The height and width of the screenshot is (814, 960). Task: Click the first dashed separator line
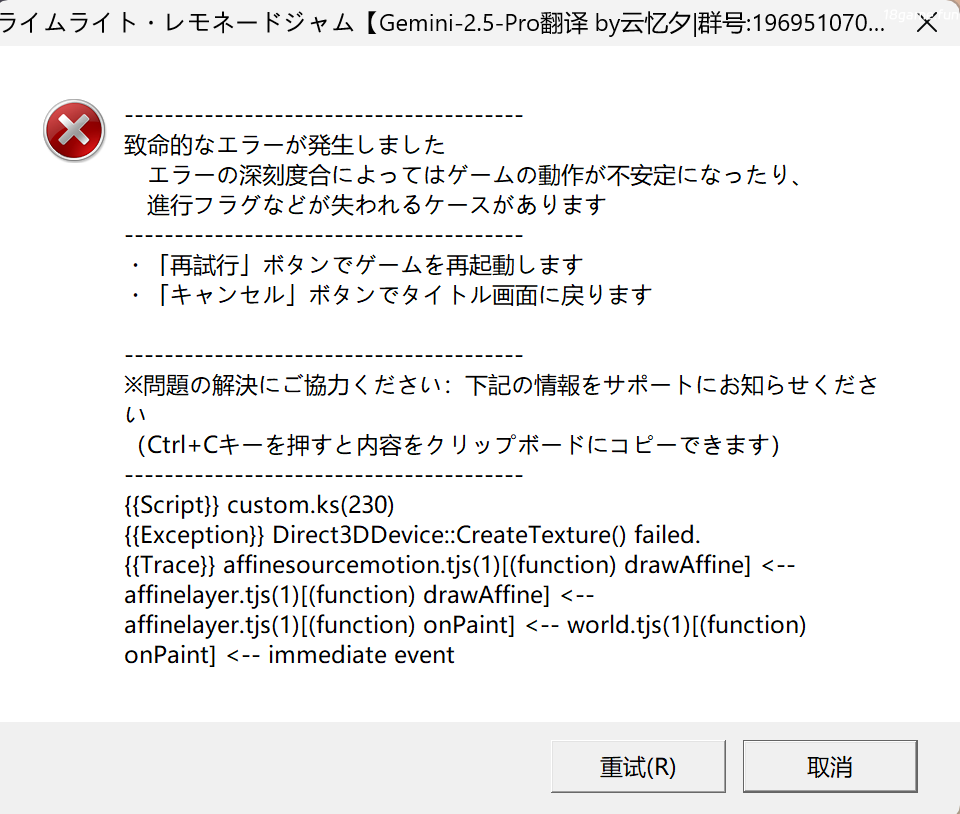point(323,115)
